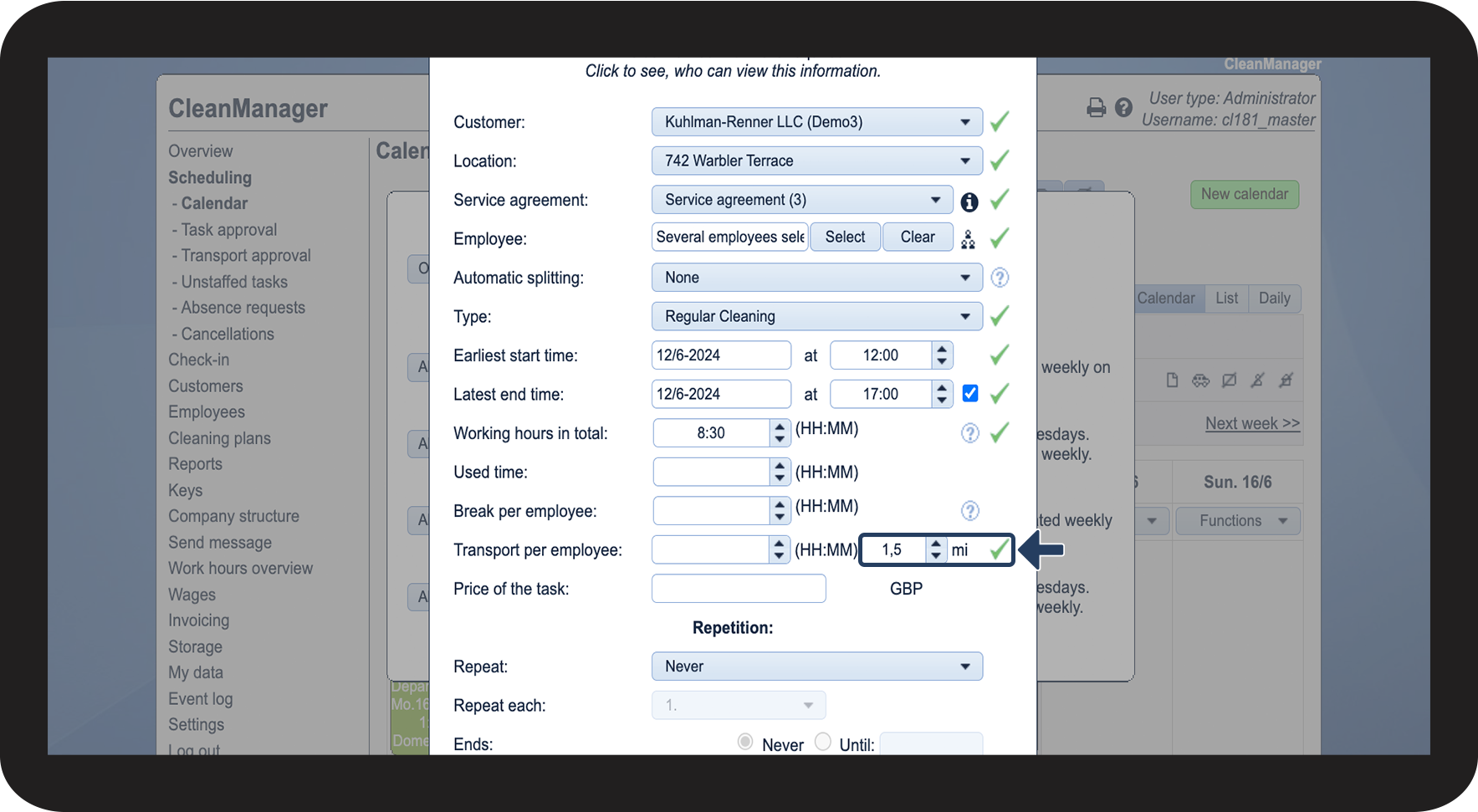Click the Select employee button

pyautogui.click(x=845, y=237)
